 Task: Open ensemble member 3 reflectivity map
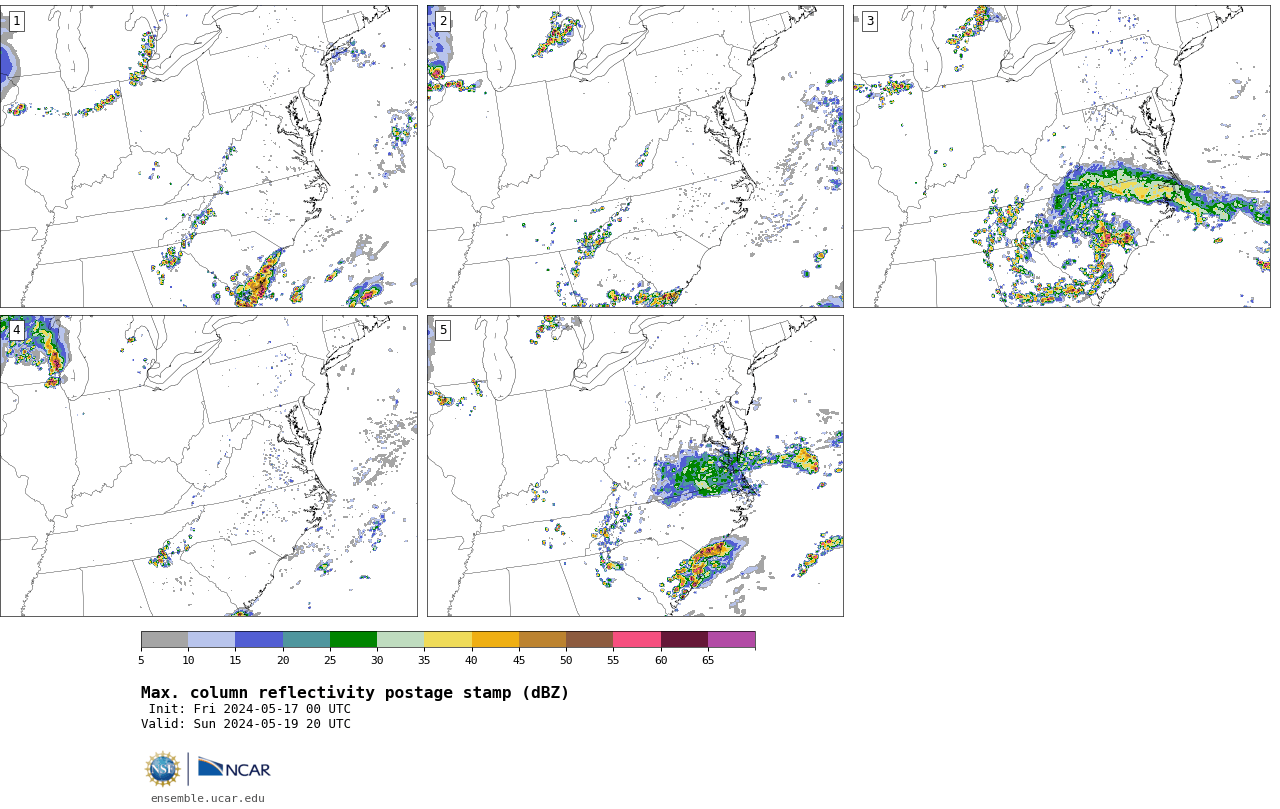click(1061, 156)
